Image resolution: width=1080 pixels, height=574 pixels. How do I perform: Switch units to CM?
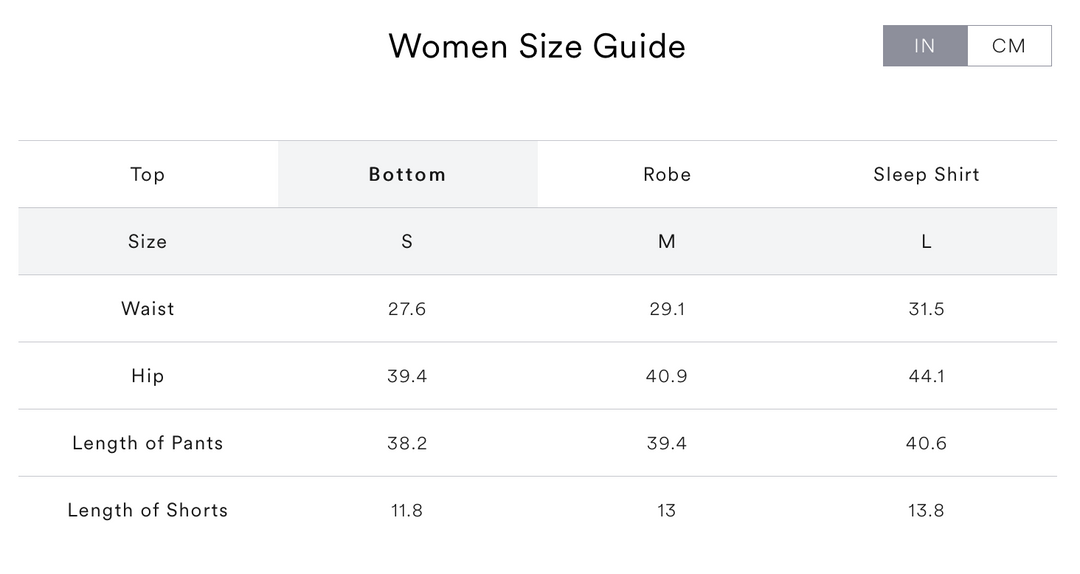point(1009,46)
